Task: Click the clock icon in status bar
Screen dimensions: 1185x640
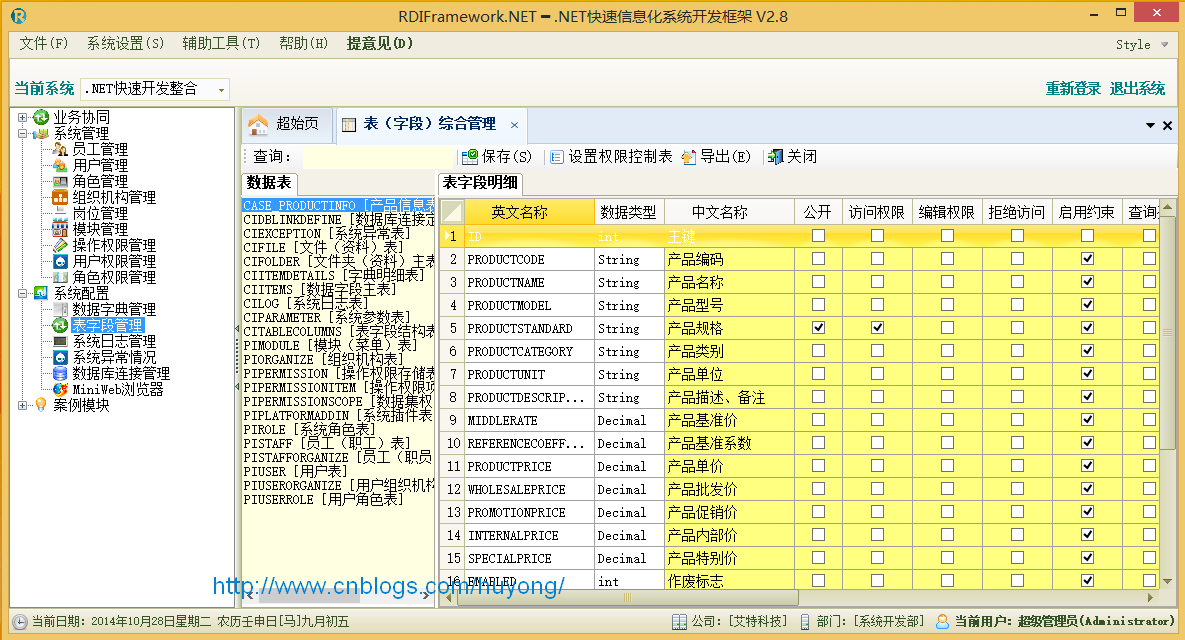Action: click(x=21, y=622)
